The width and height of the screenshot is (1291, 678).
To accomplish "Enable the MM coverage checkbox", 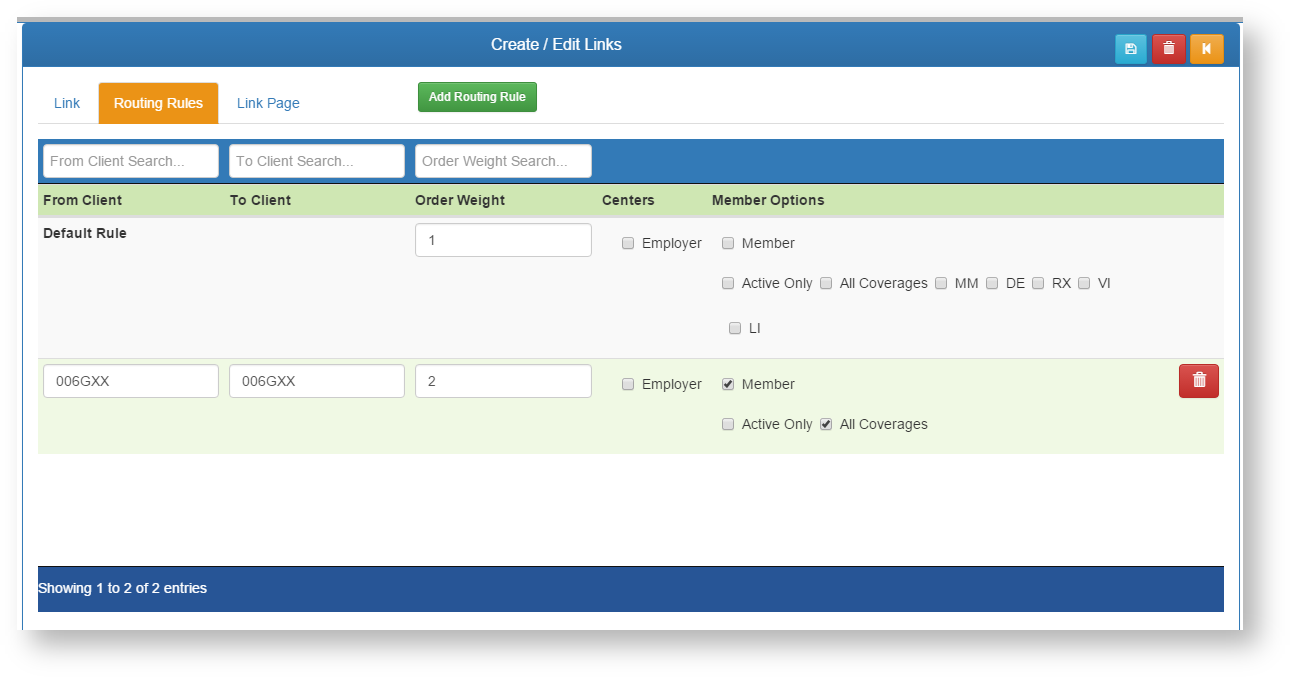I will coord(941,283).
